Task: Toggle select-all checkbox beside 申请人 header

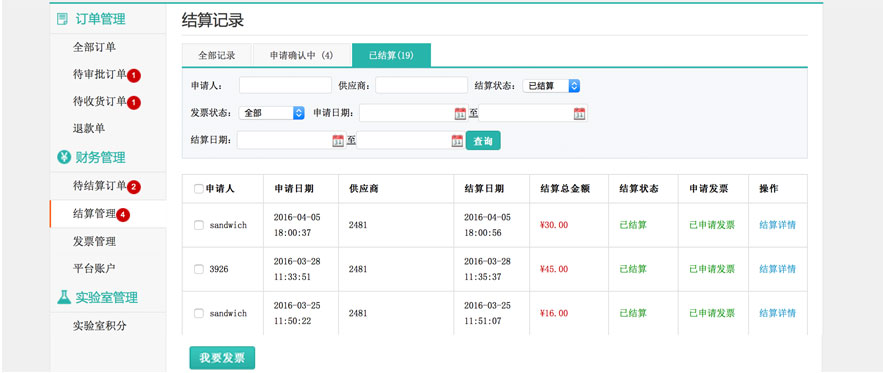Action: point(198,189)
